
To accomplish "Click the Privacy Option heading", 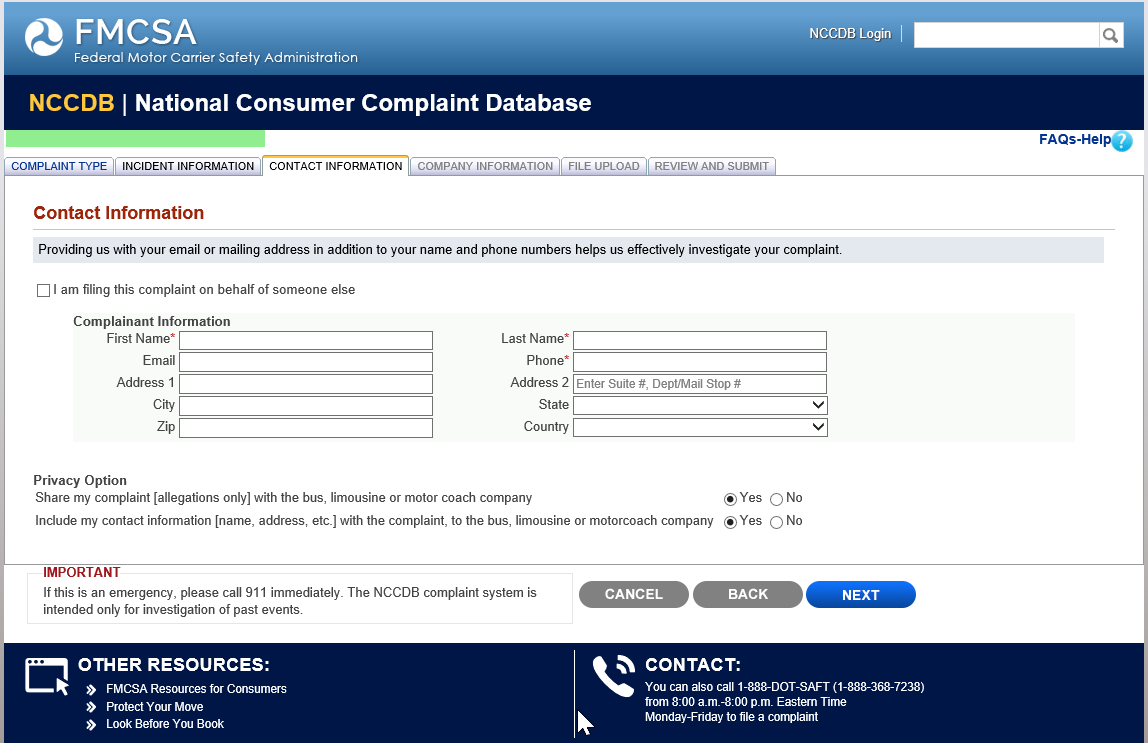I will pyautogui.click(x=80, y=480).
